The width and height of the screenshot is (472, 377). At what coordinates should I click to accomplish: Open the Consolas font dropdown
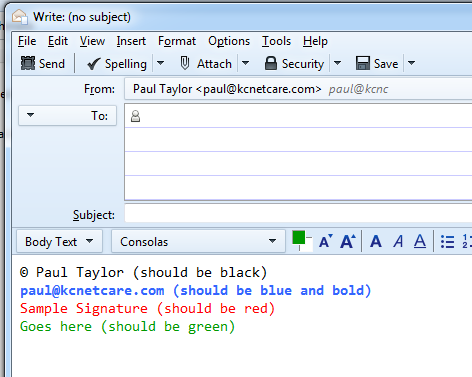click(x=198, y=241)
